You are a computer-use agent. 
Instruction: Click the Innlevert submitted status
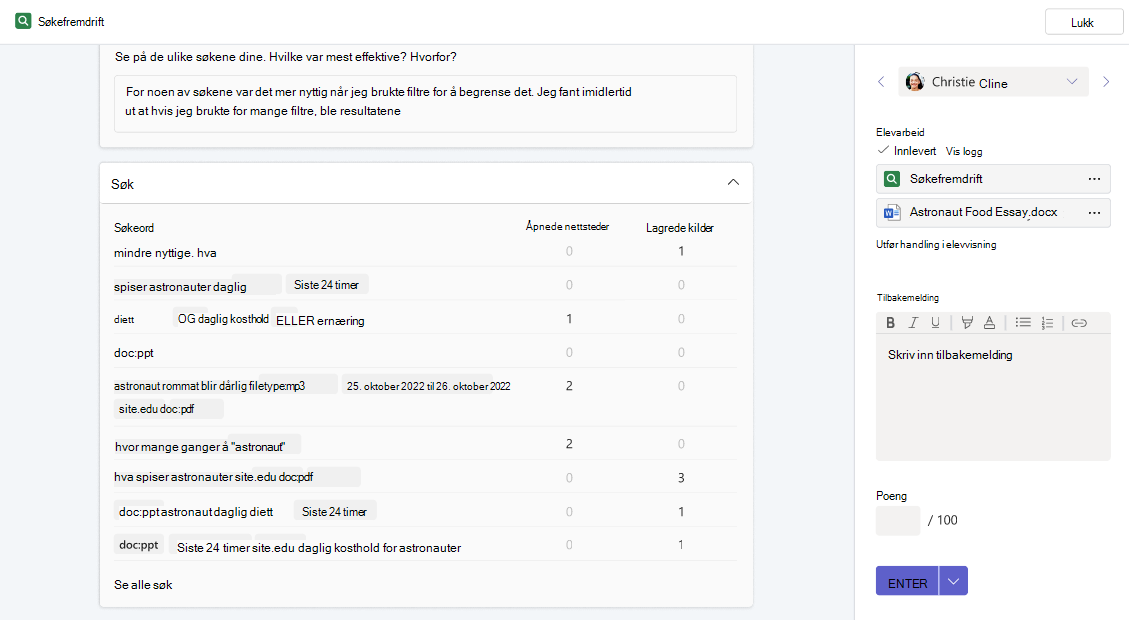tap(907, 151)
